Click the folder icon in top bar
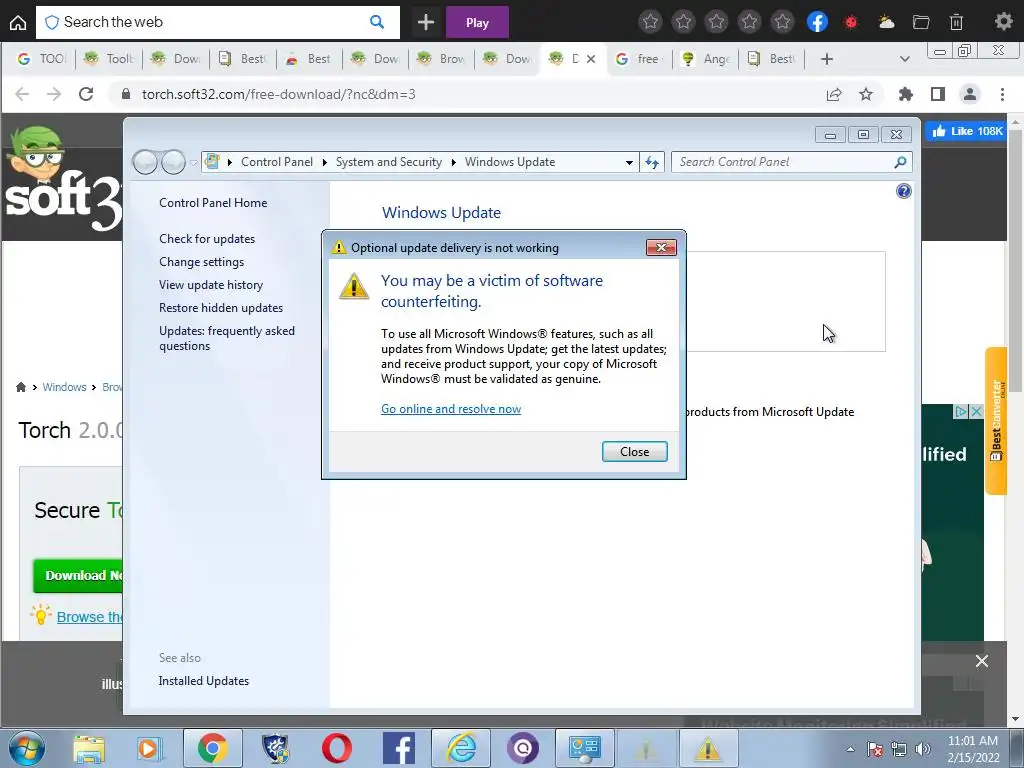 point(921,22)
